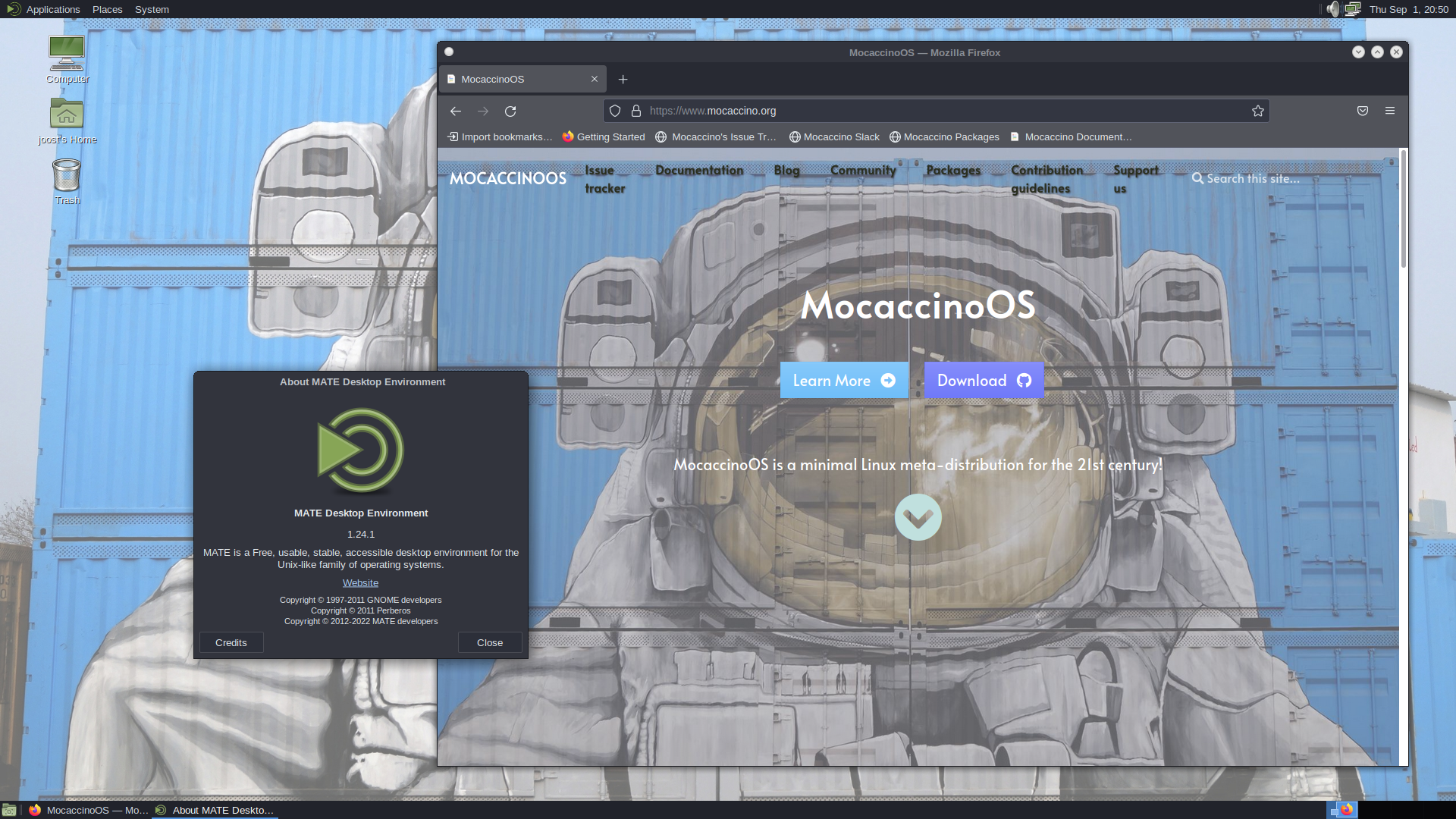Click the circular scroll-down chevron on the page
This screenshot has height=819, width=1456.
pos(918,517)
